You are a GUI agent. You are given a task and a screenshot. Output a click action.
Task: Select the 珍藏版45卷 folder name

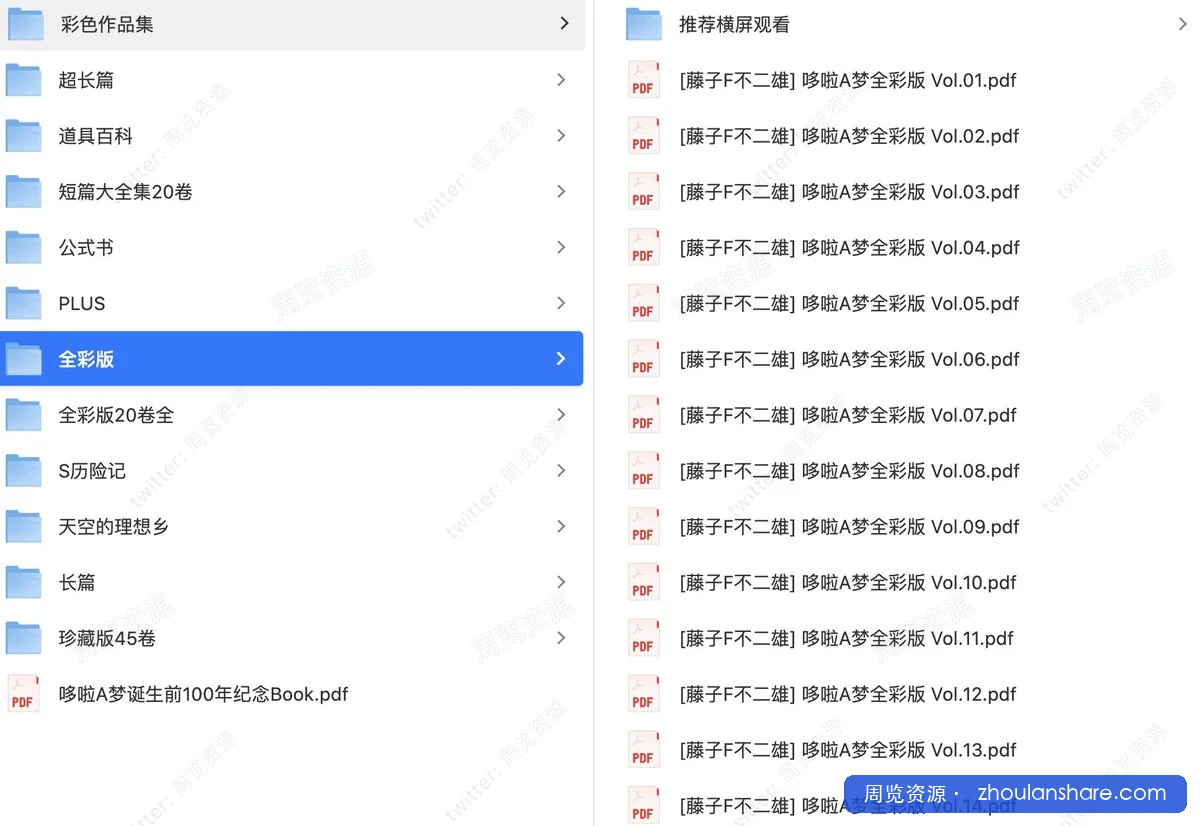pos(107,639)
